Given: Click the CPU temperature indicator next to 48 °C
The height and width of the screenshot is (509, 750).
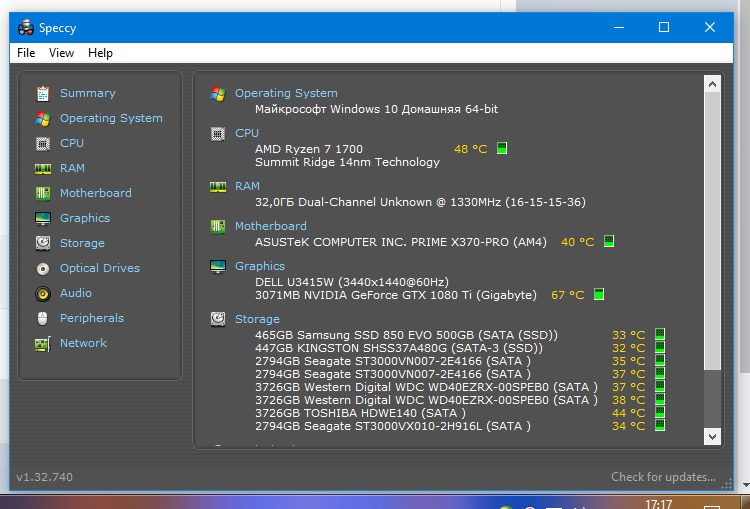Looking at the screenshot, I should pyautogui.click(x=502, y=148).
